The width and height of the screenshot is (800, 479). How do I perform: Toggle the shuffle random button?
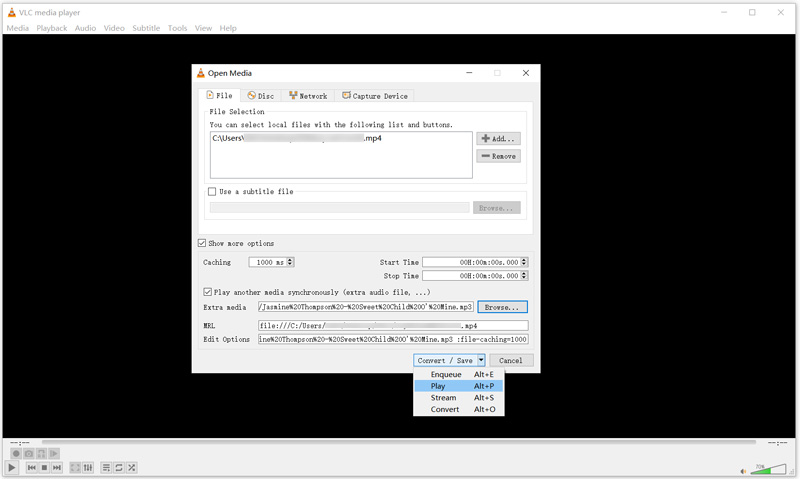coord(132,467)
